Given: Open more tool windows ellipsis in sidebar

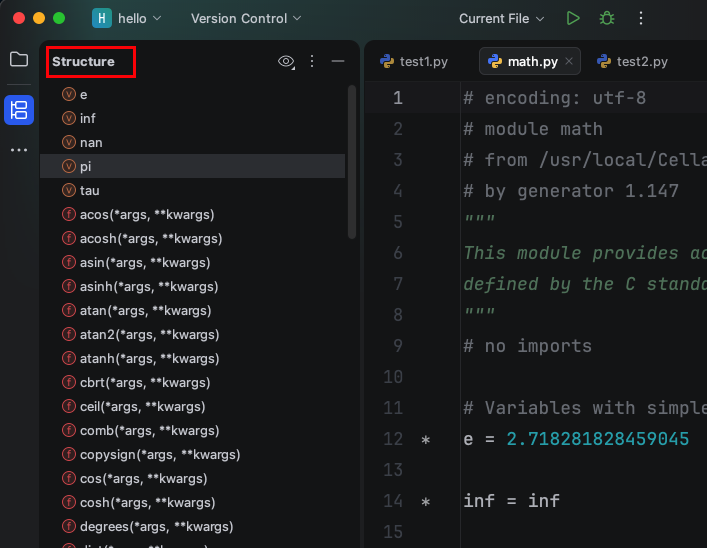Looking at the screenshot, I should click(19, 150).
